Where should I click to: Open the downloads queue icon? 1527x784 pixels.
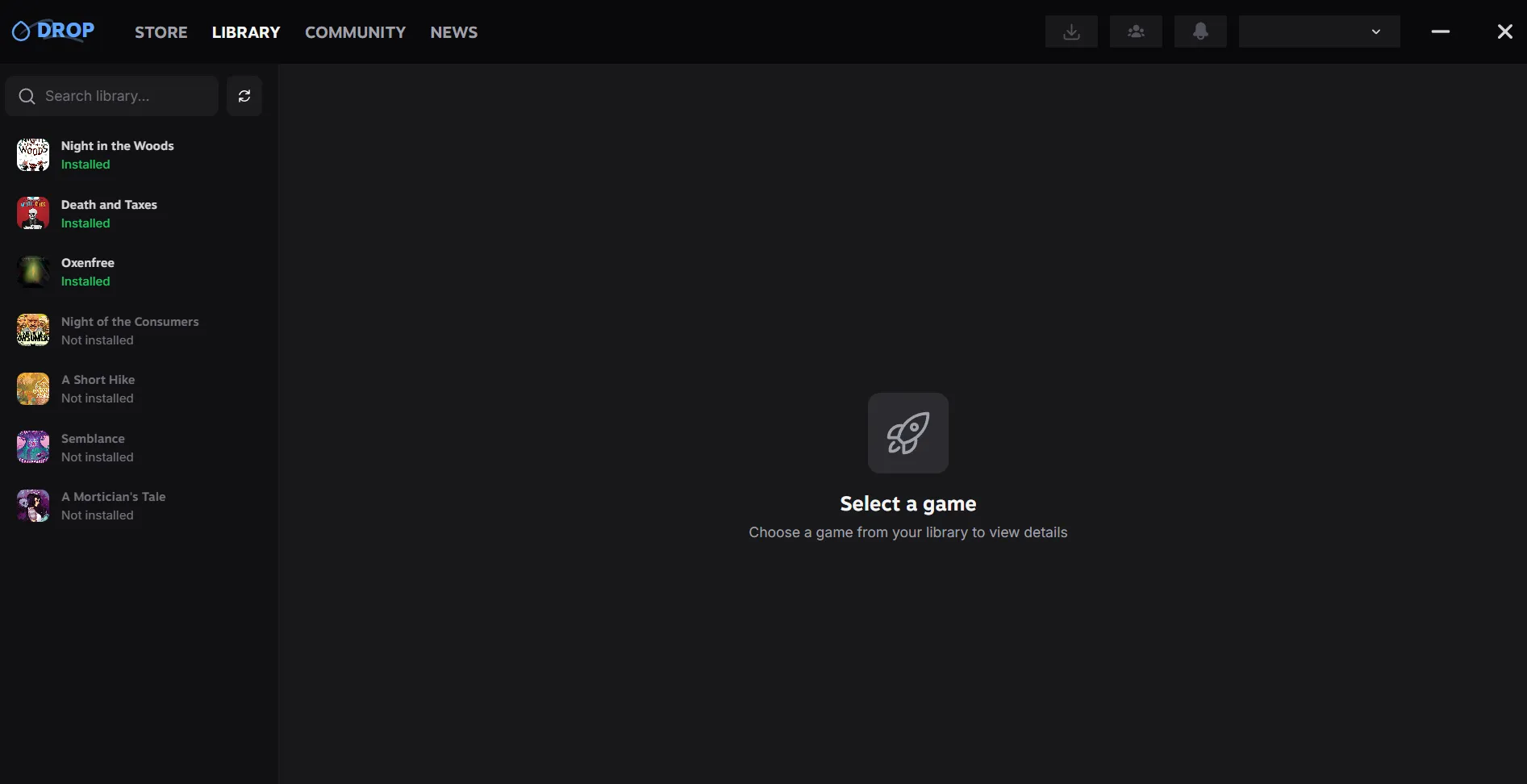[1070, 31]
